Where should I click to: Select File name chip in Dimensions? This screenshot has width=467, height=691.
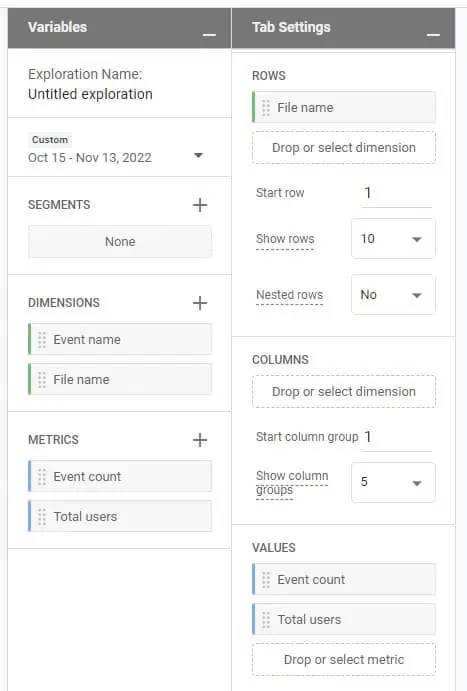pyautogui.click(x=120, y=379)
